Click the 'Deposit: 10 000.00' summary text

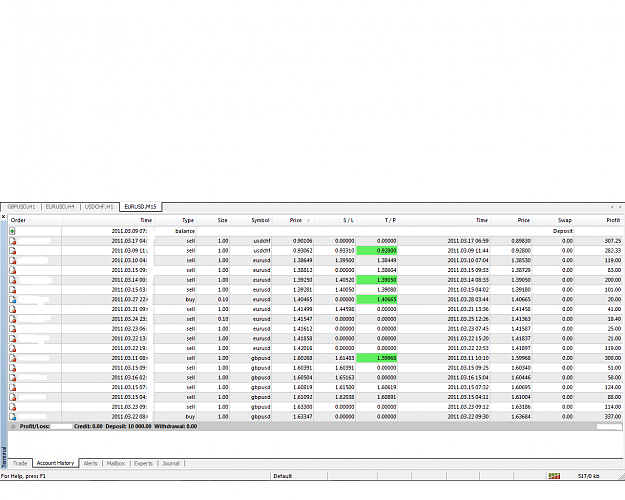[128, 426]
